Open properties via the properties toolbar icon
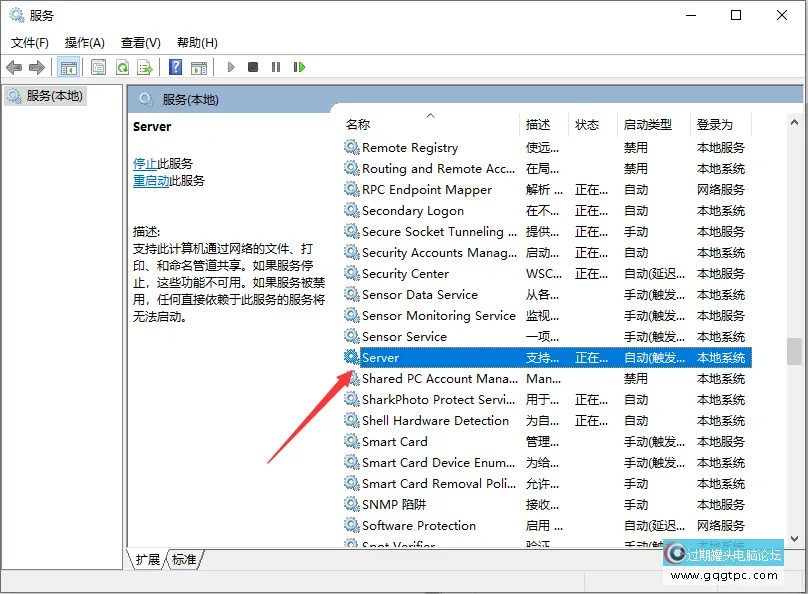The width and height of the screenshot is (808, 594). 96,67
